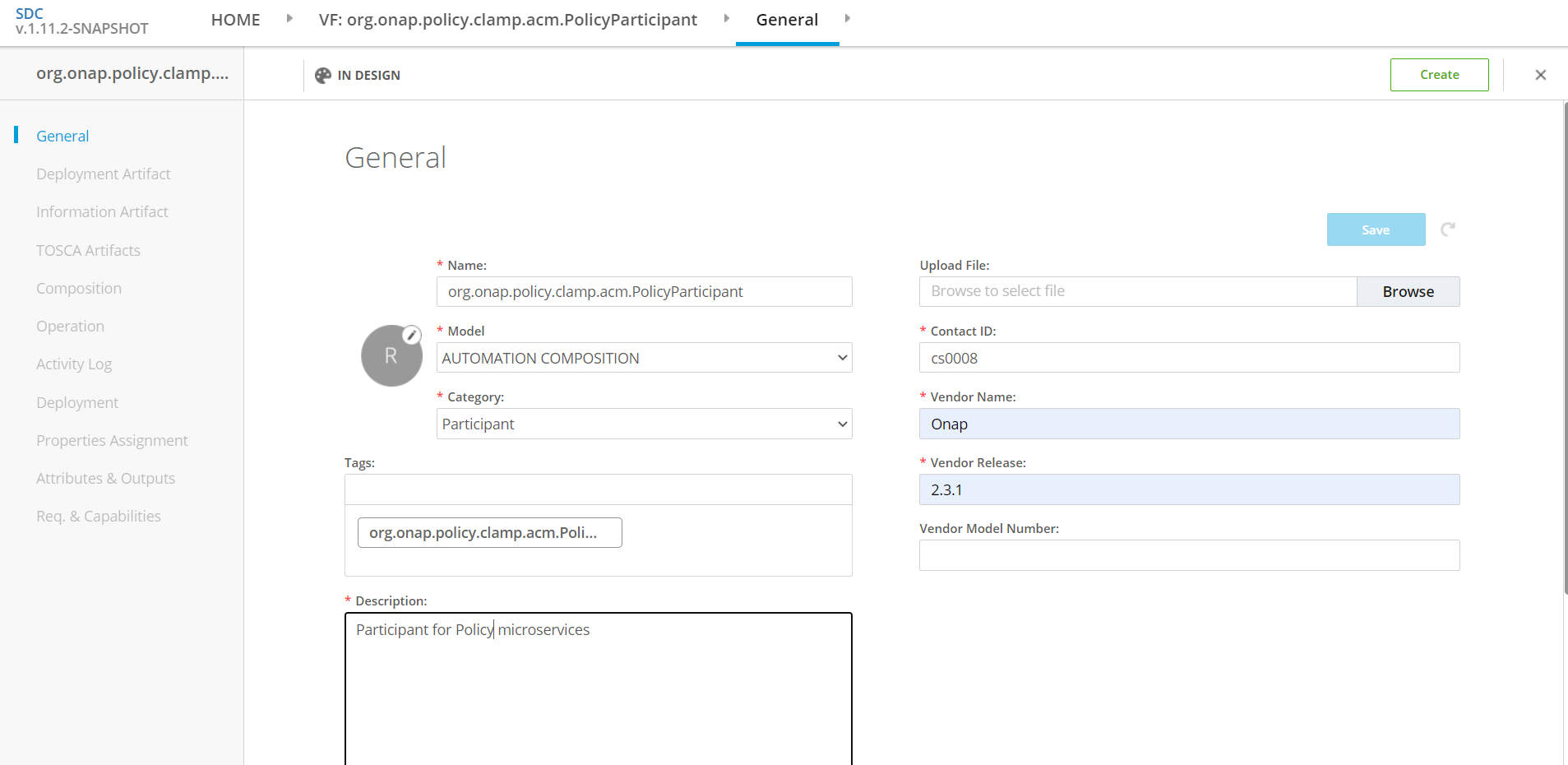Open Deployment Artifact in the sidebar
Screen dimensions: 1568x765
point(104,174)
